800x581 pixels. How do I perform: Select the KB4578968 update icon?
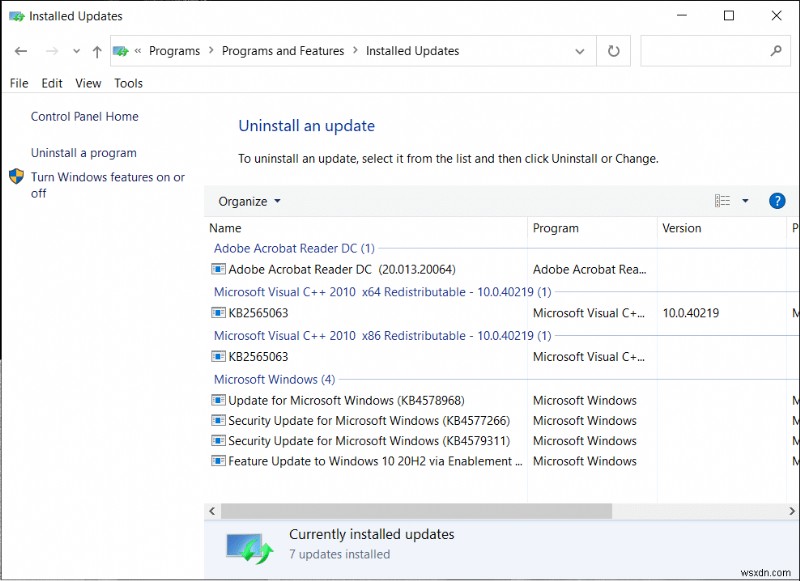coord(217,400)
